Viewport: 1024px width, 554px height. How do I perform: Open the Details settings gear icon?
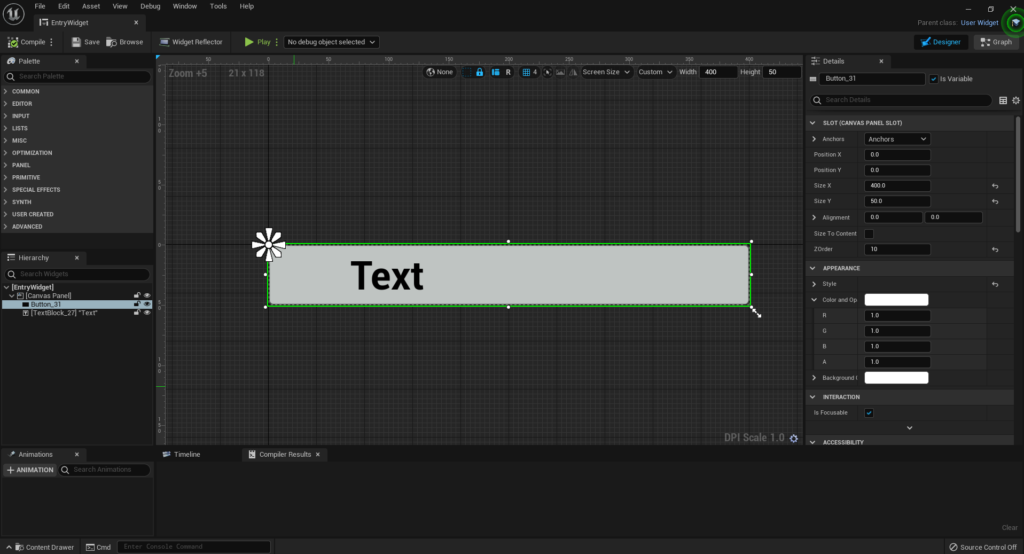tap(1016, 100)
